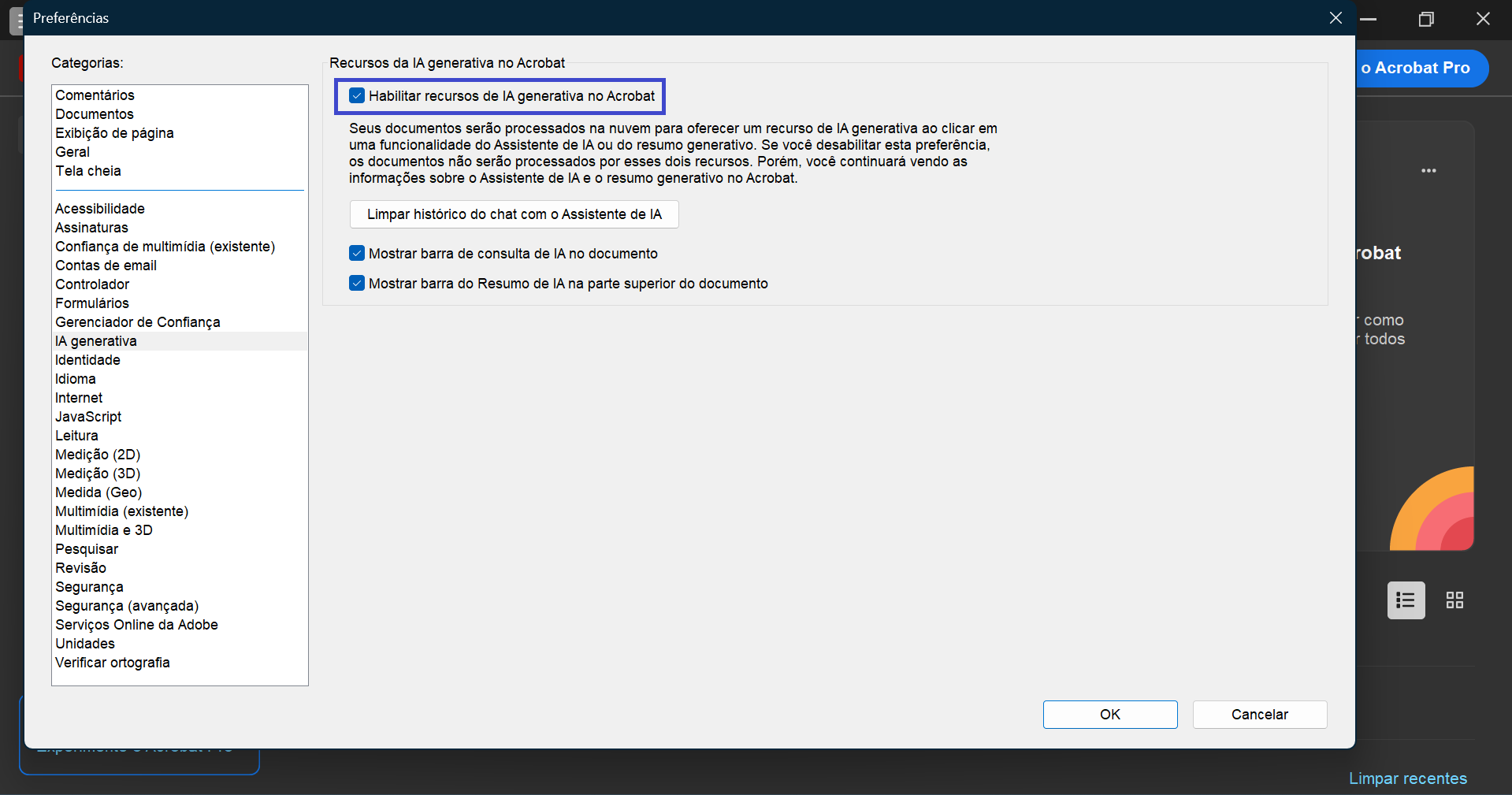Choose the Verificar ortografia category
The height and width of the screenshot is (795, 1512).
pyautogui.click(x=180, y=663)
